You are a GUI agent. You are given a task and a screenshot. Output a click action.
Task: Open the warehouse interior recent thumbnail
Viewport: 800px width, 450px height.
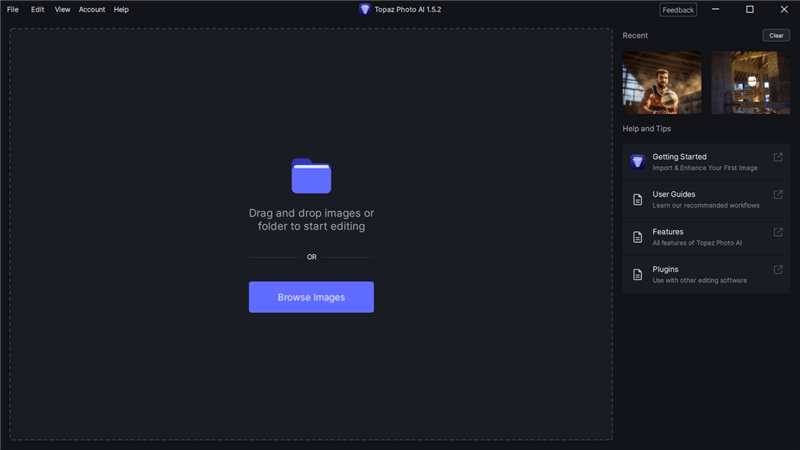[x=751, y=83]
